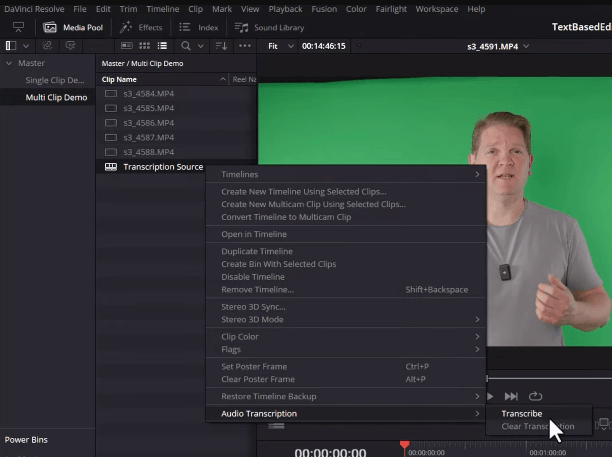Open the Effects panel
This screenshot has height=457, width=612.
tap(141, 27)
